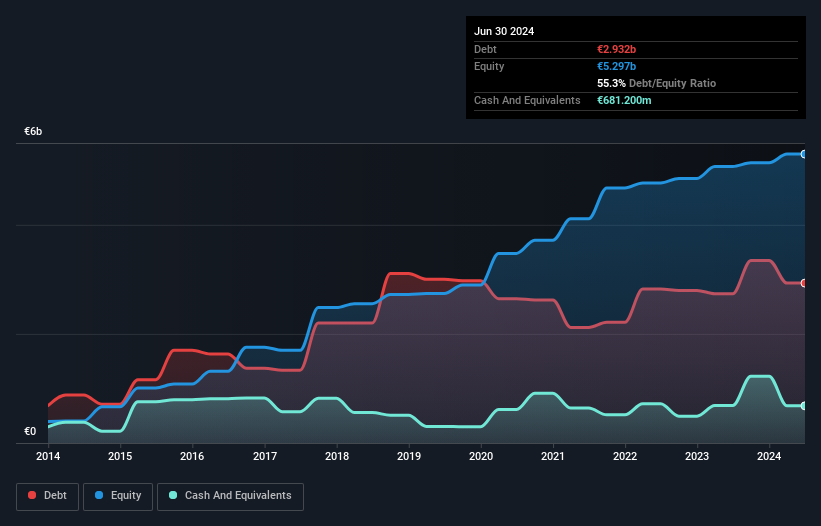The width and height of the screenshot is (821, 526).
Task: Click the €681.200m cash value
Action: tap(624, 100)
